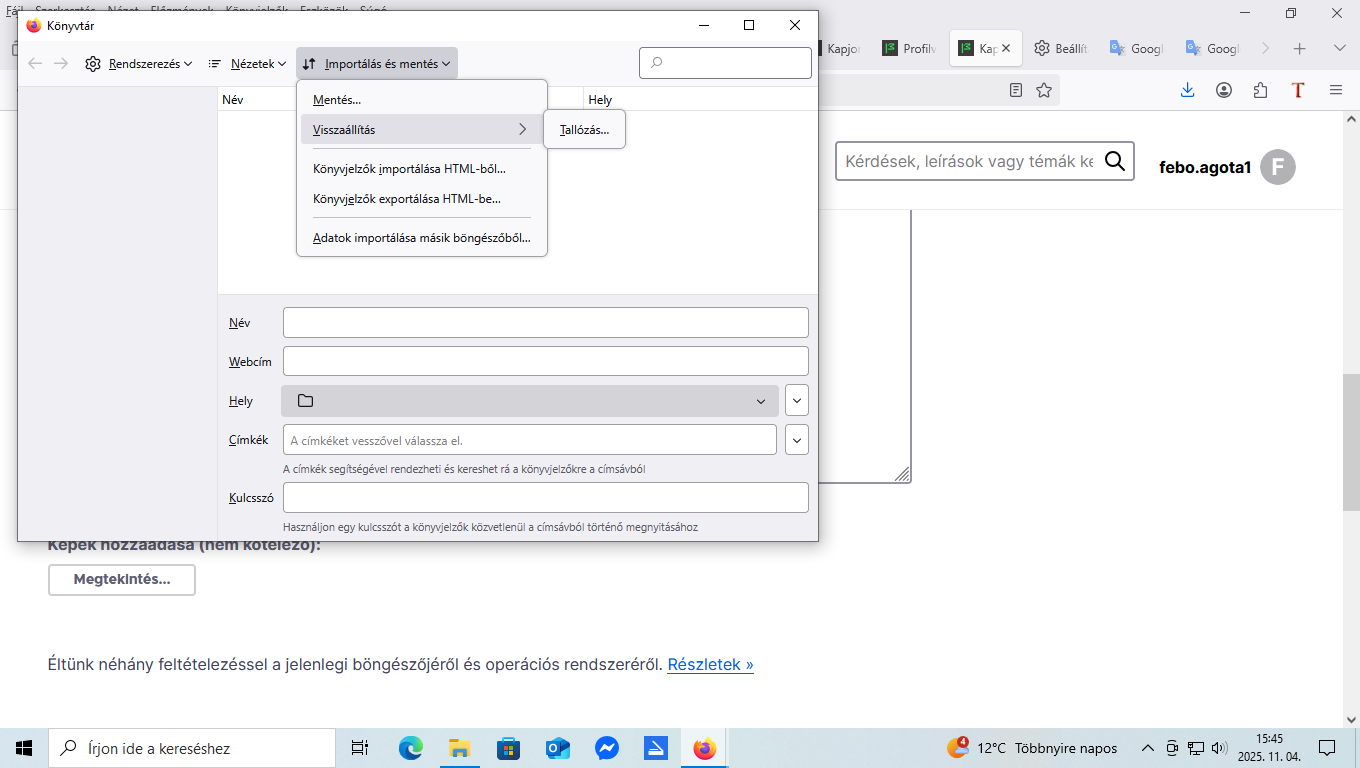Open the Firefox account profile icon
The image size is (1360, 768).
1224,90
